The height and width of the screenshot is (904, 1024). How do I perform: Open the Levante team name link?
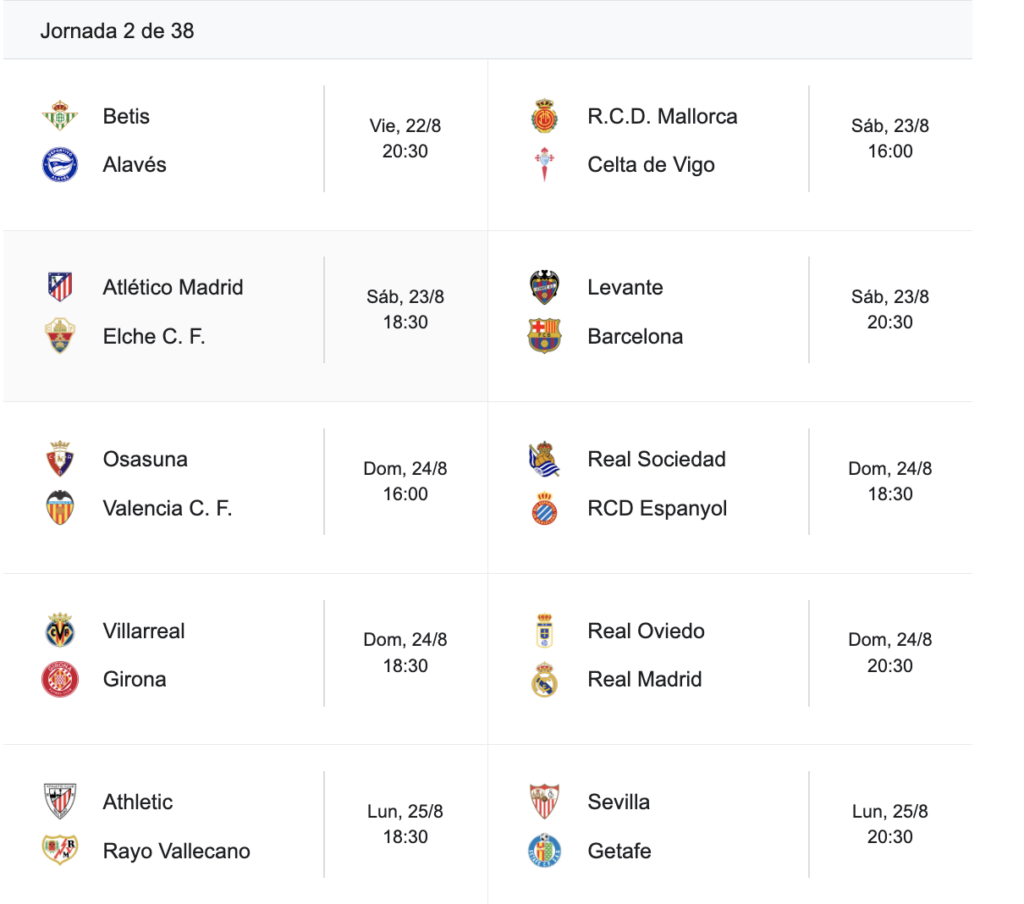625,287
